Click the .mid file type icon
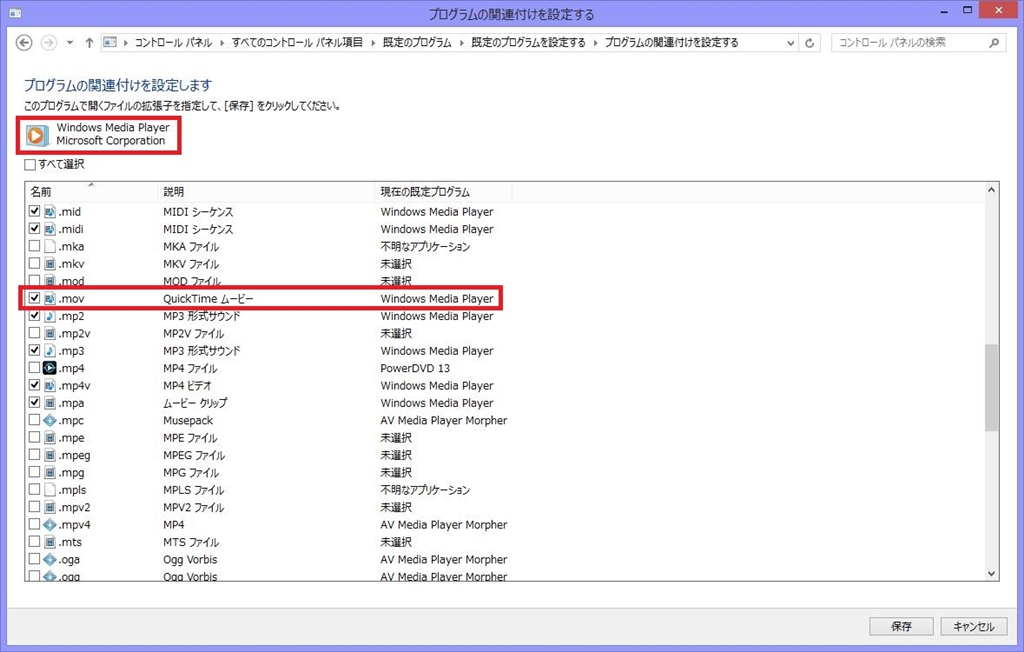1024x652 pixels. pos(50,211)
